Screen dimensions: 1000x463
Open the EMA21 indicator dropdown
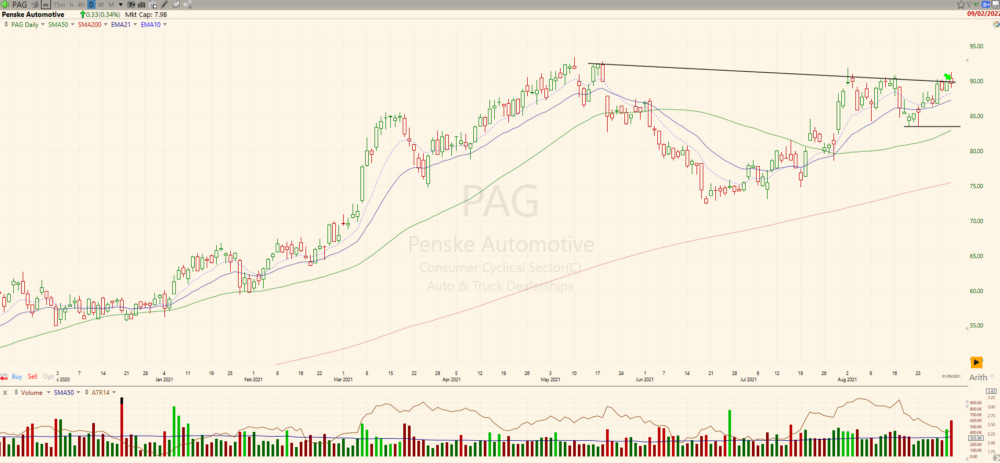click(x=135, y=24)
